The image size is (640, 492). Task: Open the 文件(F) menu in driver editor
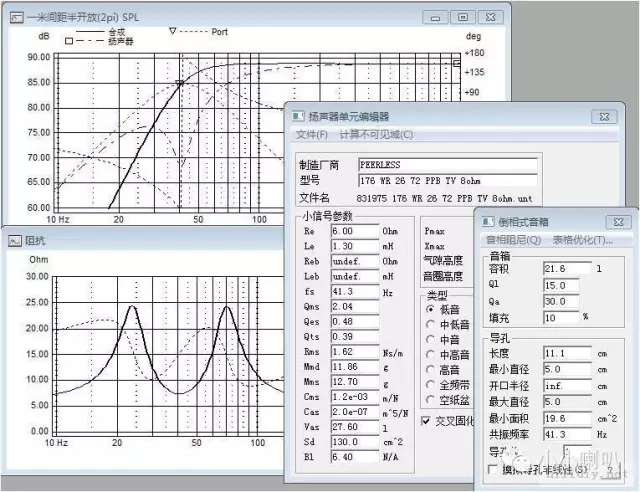[311, 135]
